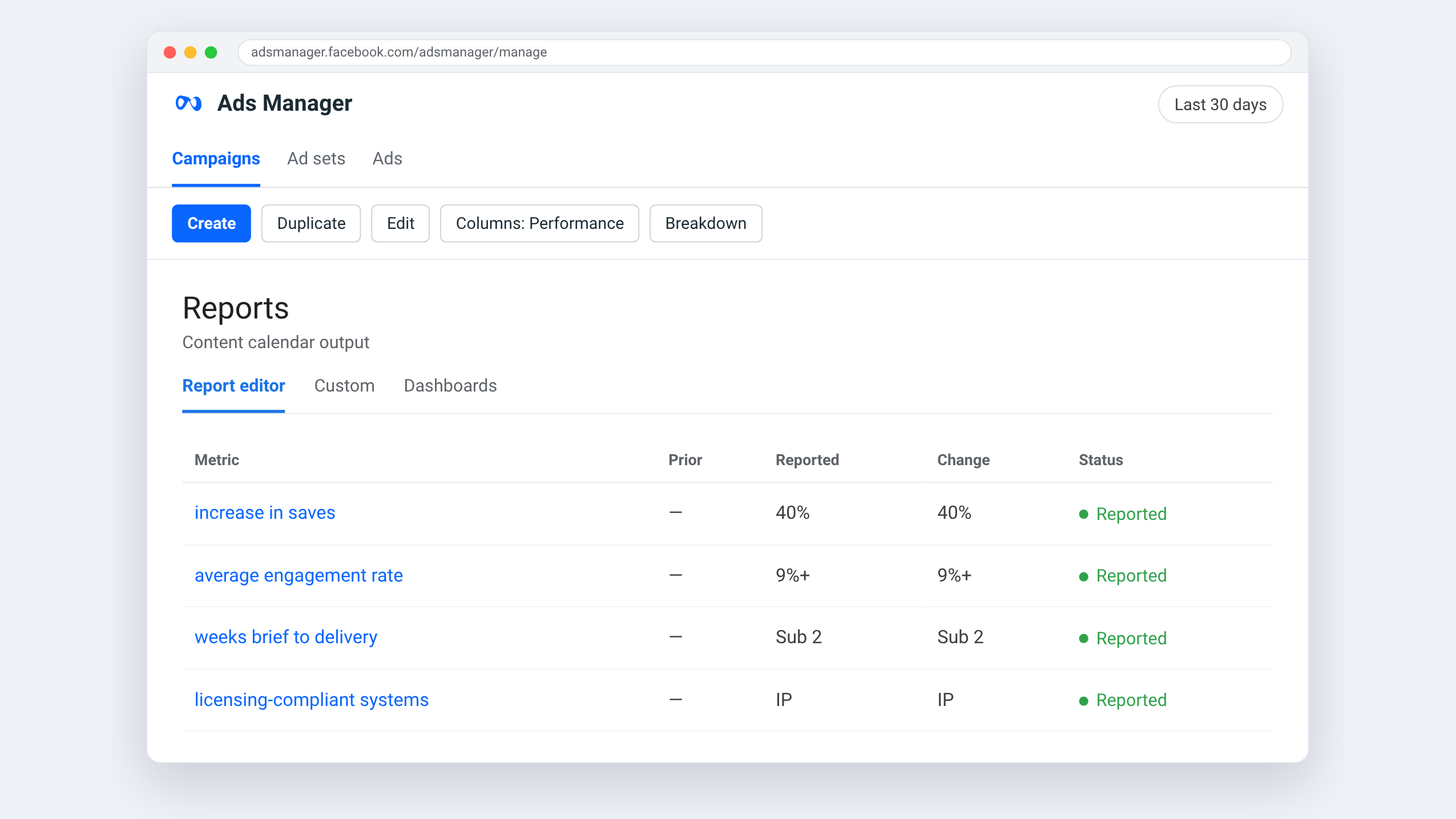Select the Custom reports tab
Viewport: 1456px width, 819px height.
click(x=344, y=386)
